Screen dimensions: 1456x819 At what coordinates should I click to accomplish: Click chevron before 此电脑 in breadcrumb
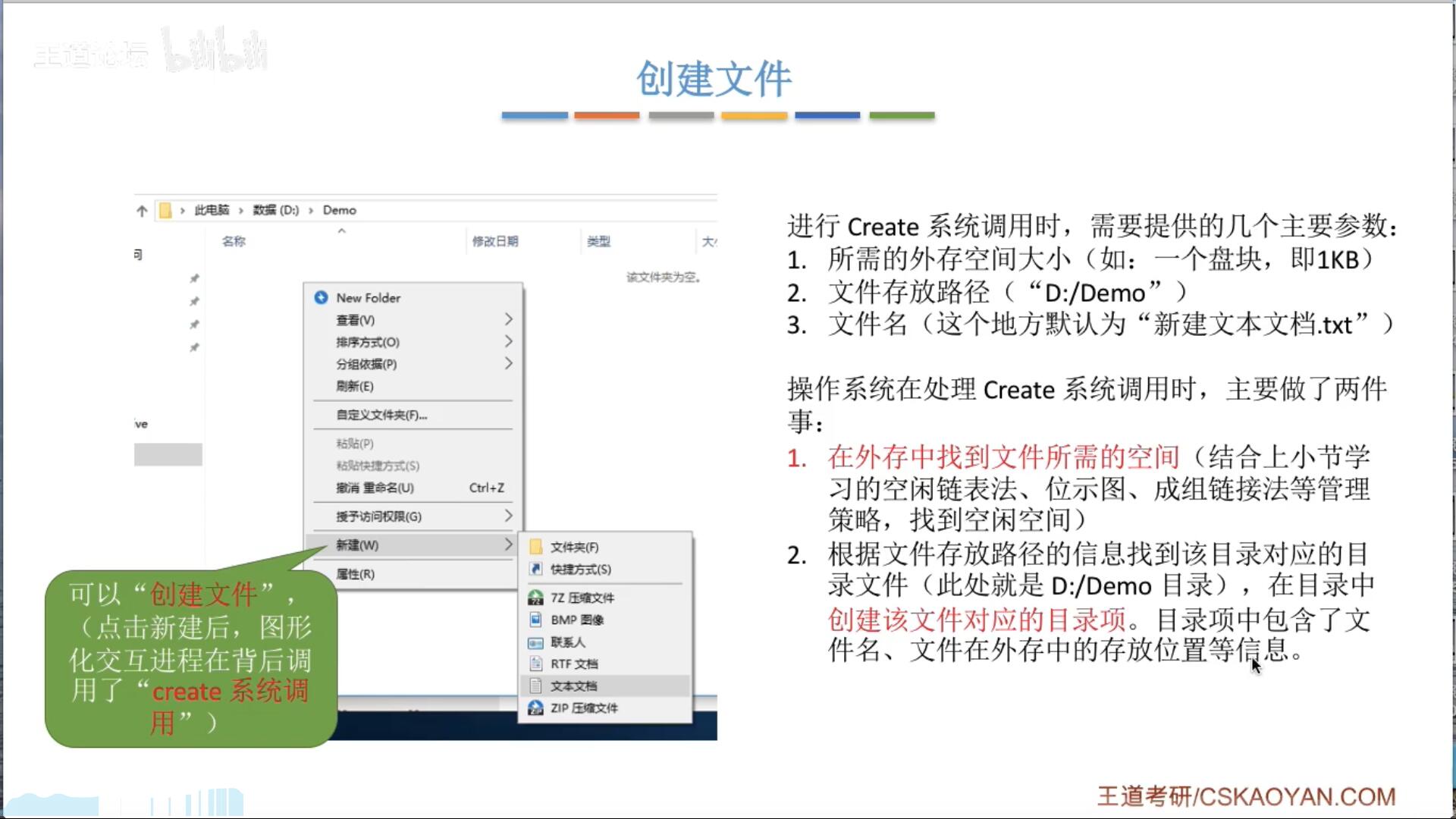click(182, 211)
